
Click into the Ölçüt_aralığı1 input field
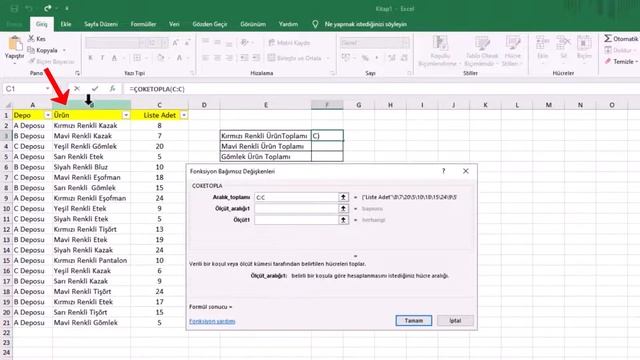pyautogui.click(x=296, y=209)
